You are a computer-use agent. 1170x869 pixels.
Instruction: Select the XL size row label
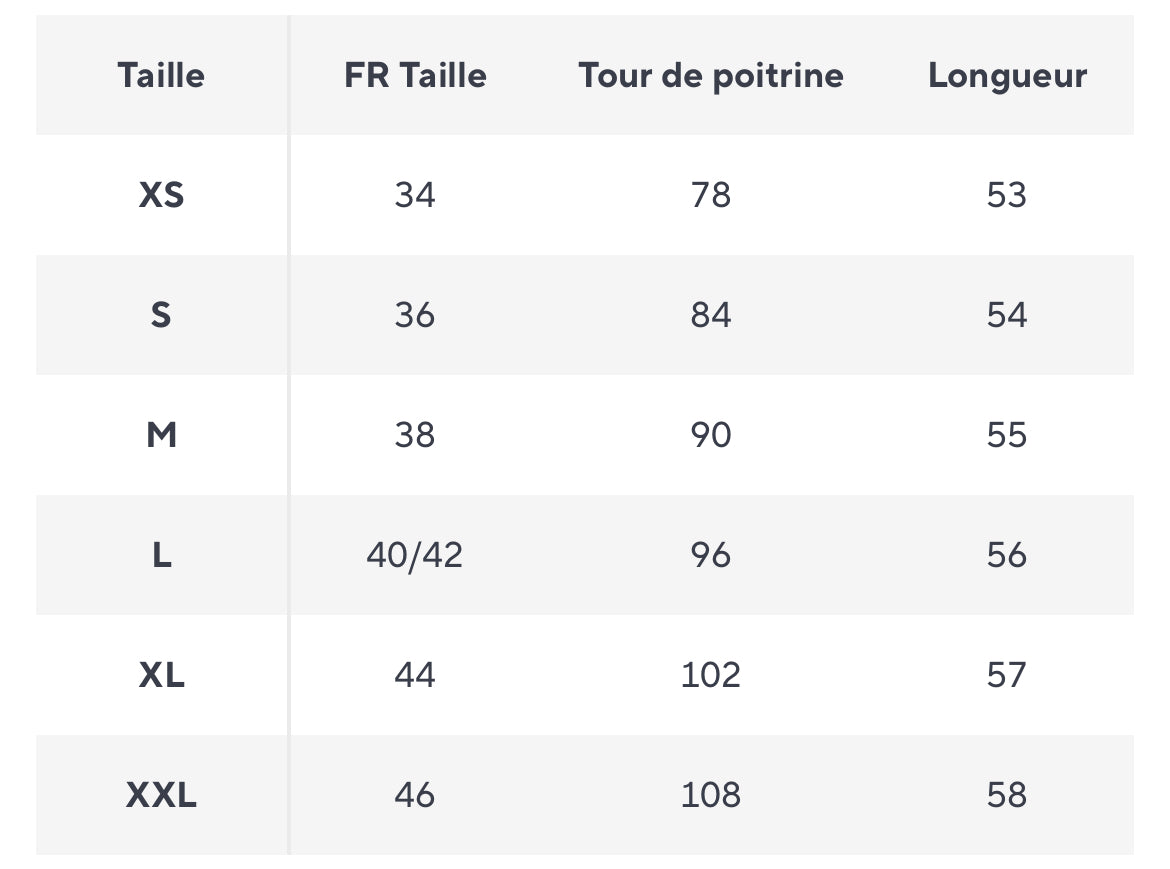[x=161, y=675]
